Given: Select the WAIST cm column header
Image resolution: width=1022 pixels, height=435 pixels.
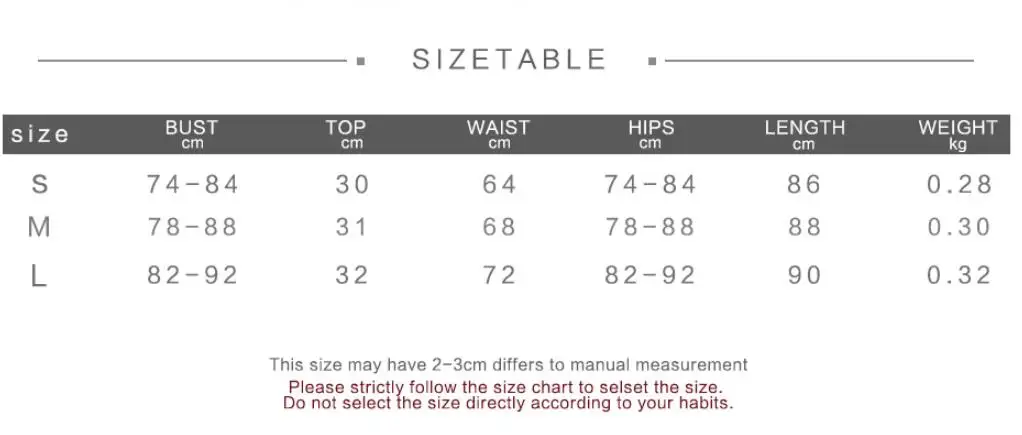Looking at the screenshot, I should pos(499,134).
